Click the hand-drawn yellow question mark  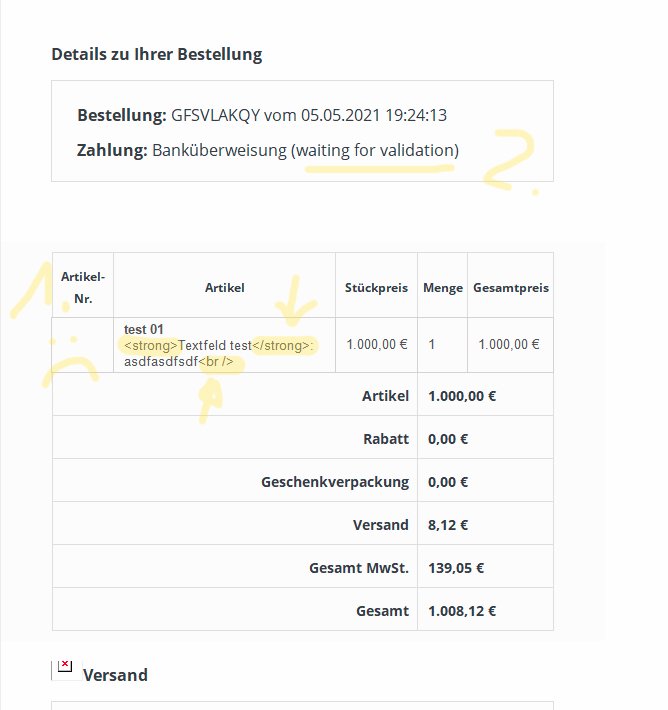click(508, 160)
